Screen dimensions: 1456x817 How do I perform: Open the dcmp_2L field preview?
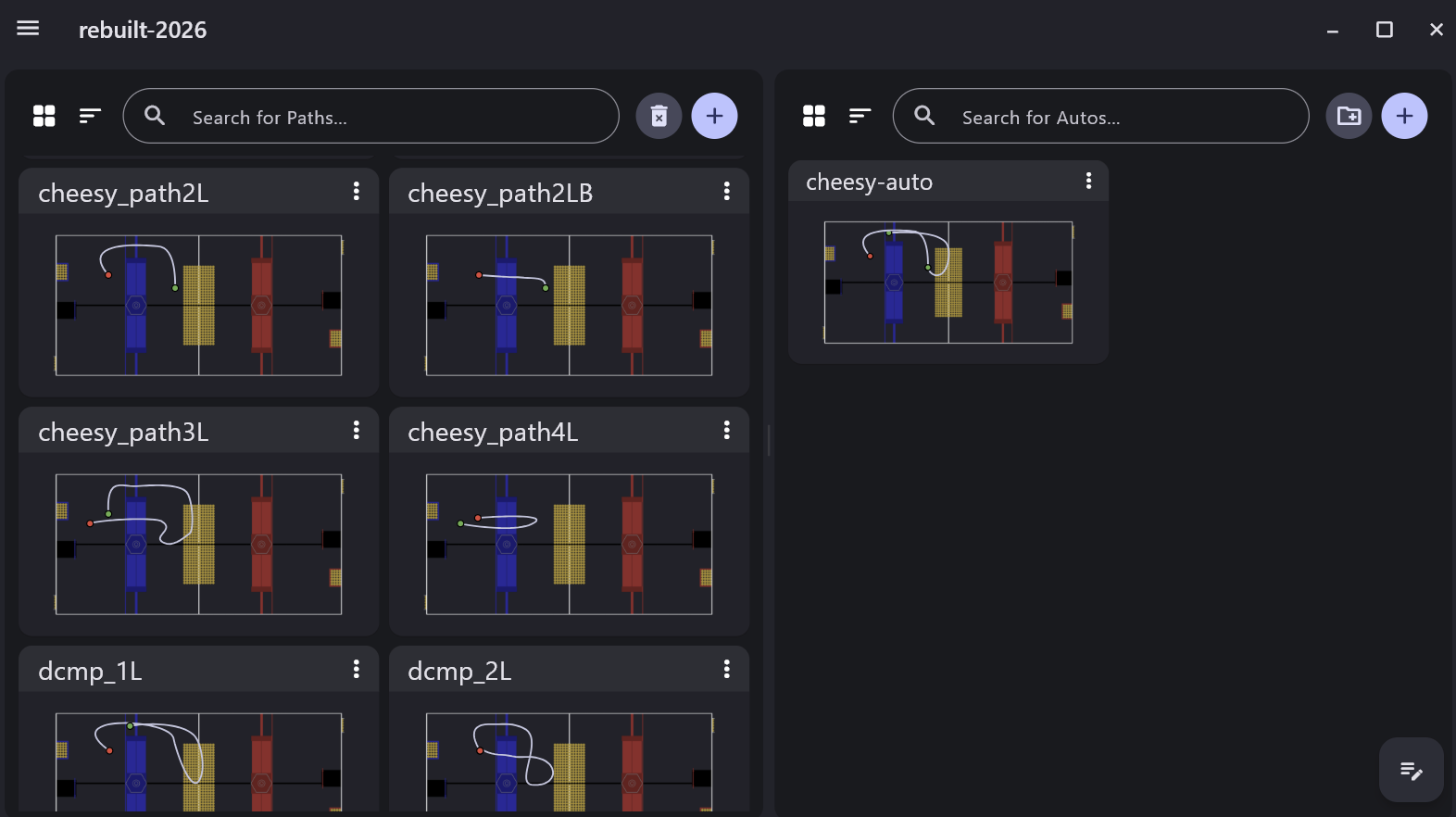[570, 762]
